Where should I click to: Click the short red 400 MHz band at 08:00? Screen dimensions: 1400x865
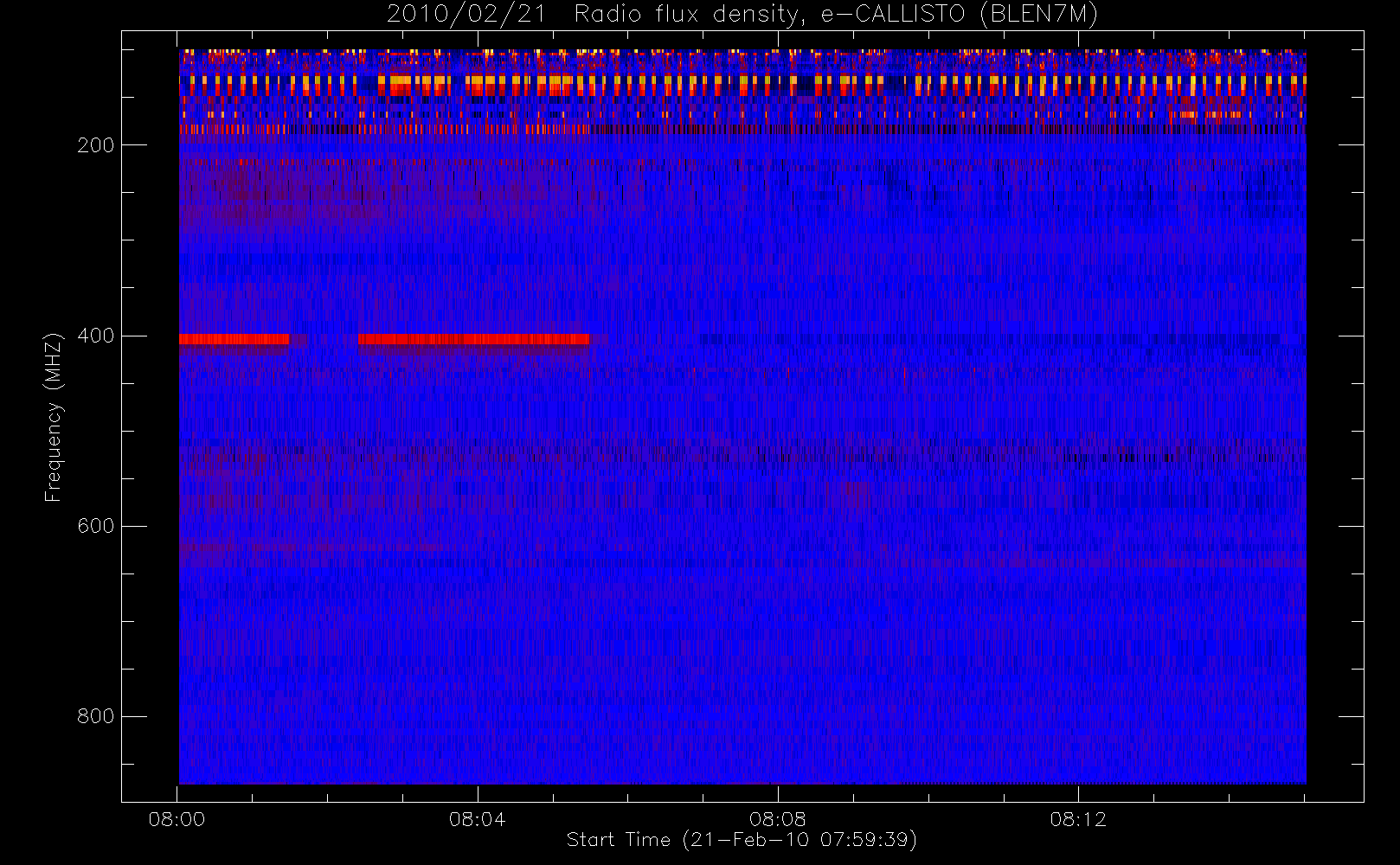[234, 339]
